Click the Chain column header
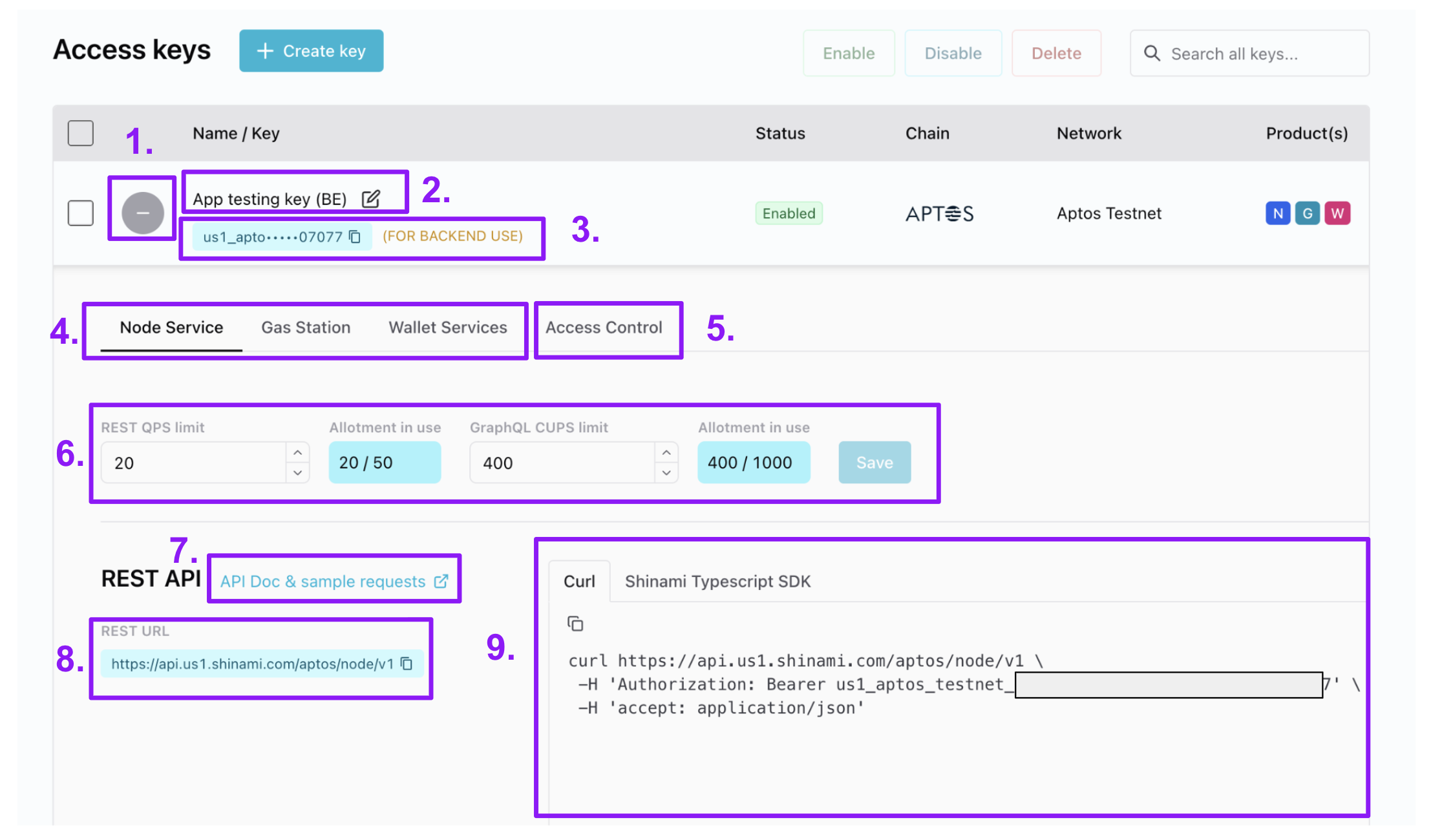The image size is (1431, 840). coord(927,133)
